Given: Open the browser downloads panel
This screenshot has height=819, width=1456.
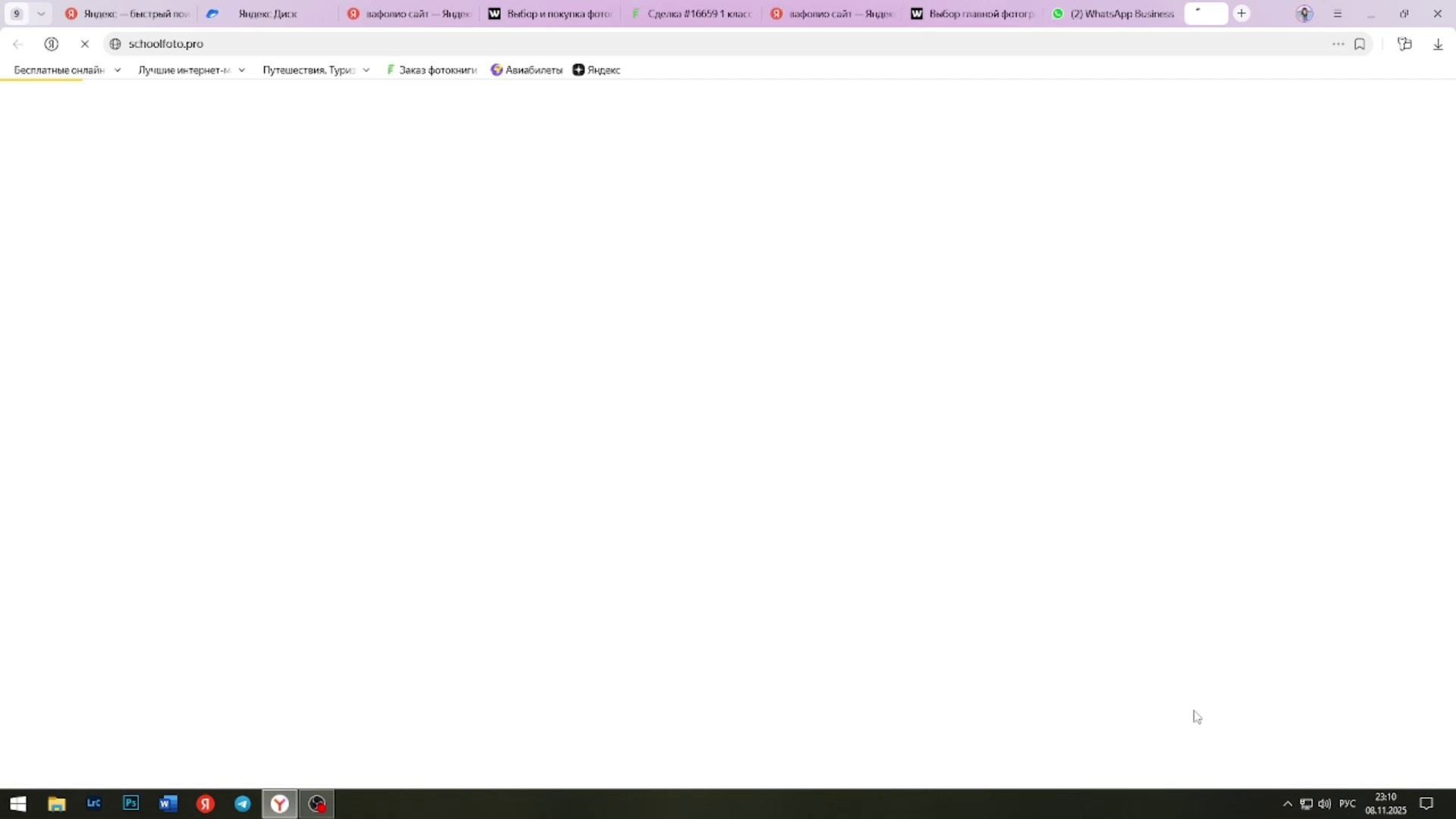Looking at the screenshot, I should [x=1438, y=44].
